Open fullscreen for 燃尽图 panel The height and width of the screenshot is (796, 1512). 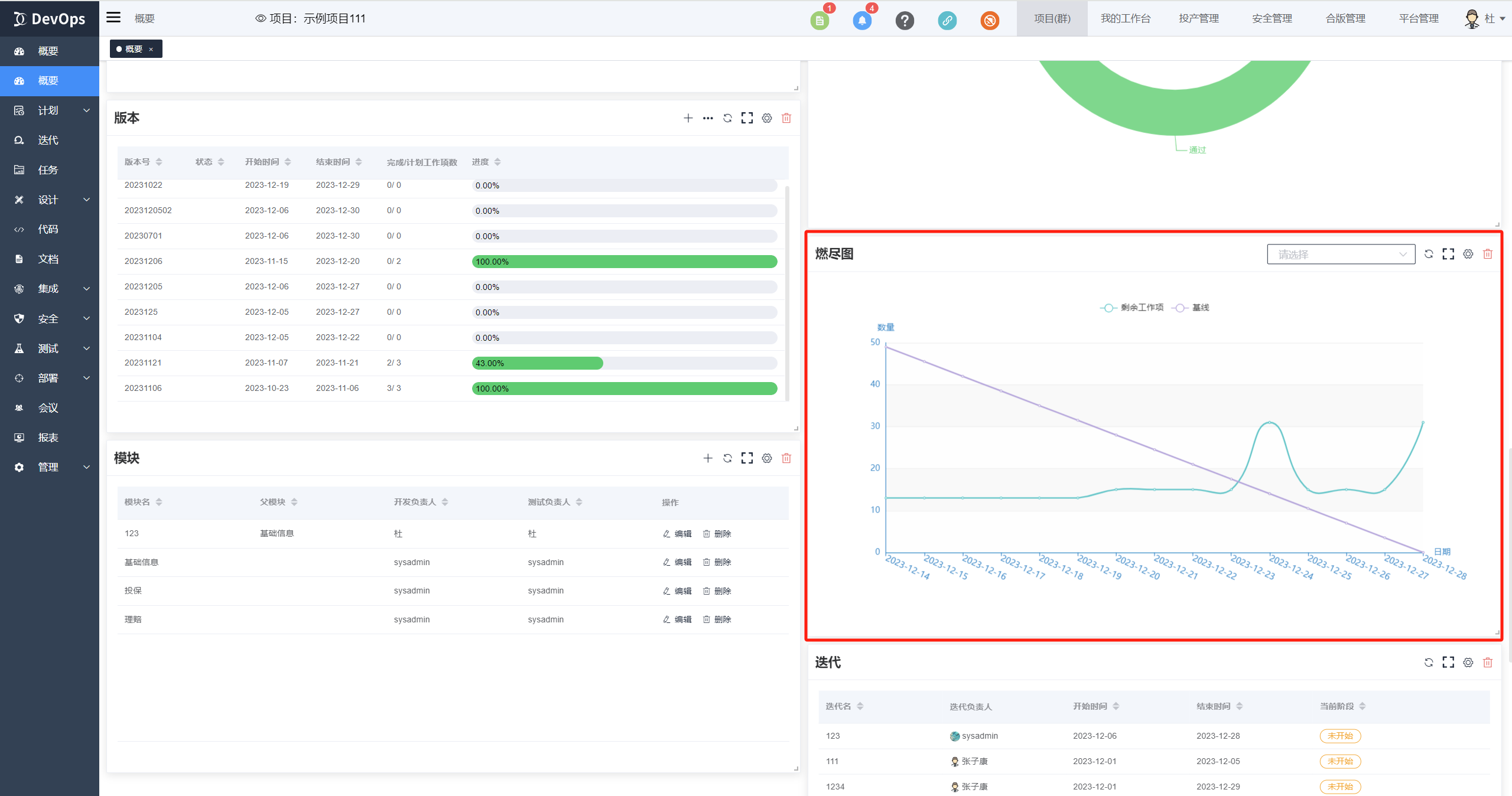point(1448,254)
